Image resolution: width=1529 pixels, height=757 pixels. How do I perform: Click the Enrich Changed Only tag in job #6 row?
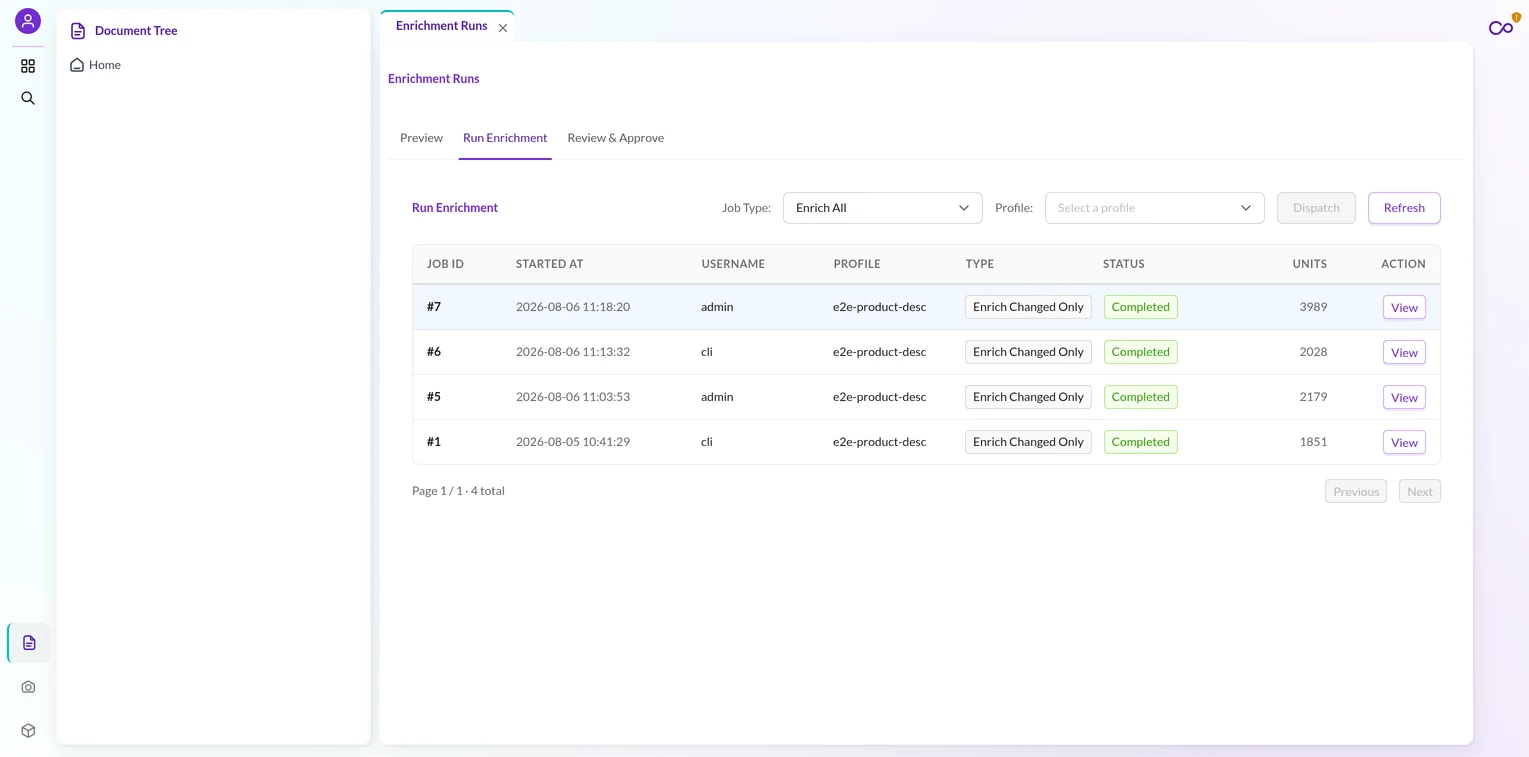point(1028,352)
